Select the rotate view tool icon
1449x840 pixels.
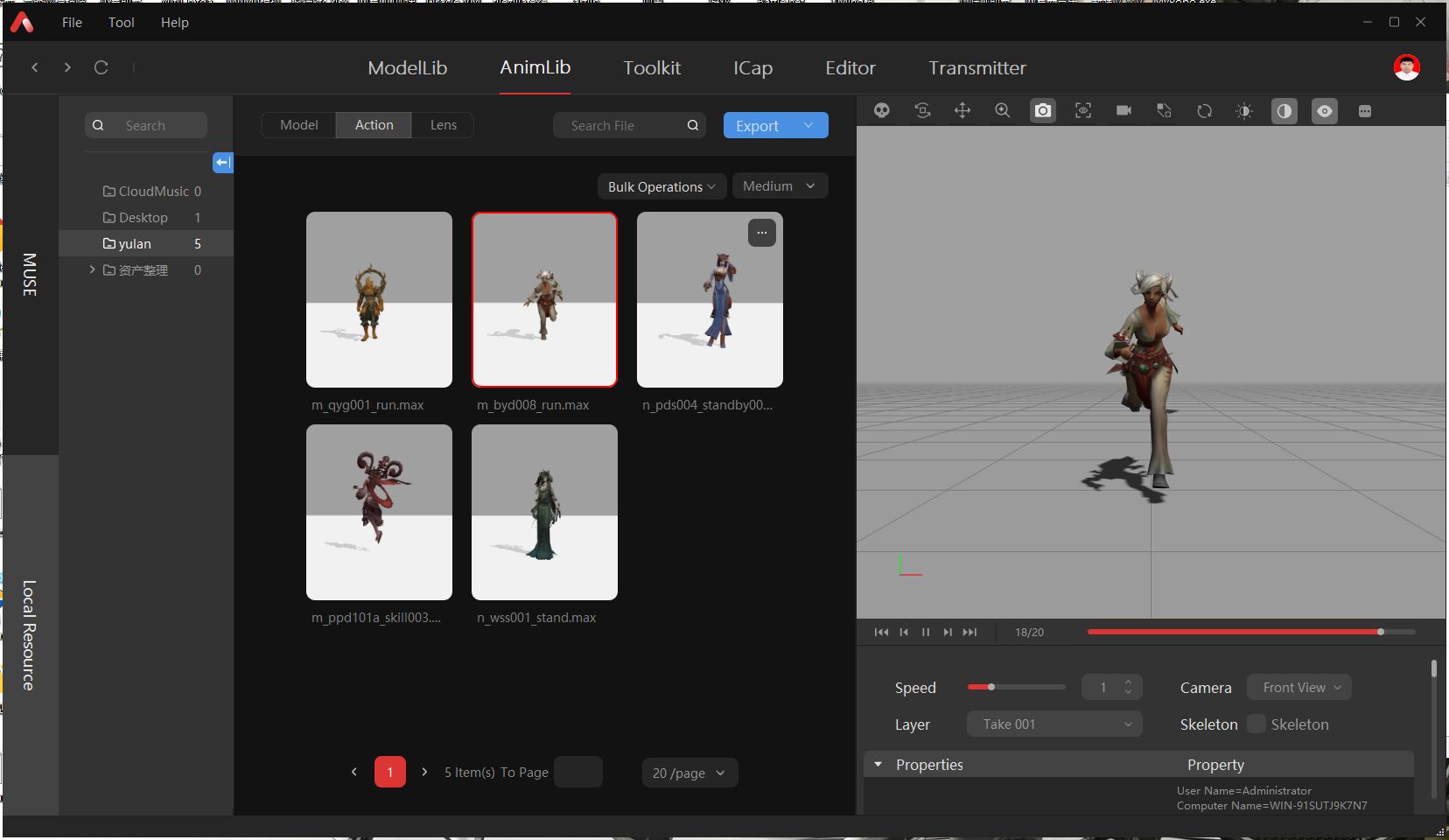(x=922, y=111)
